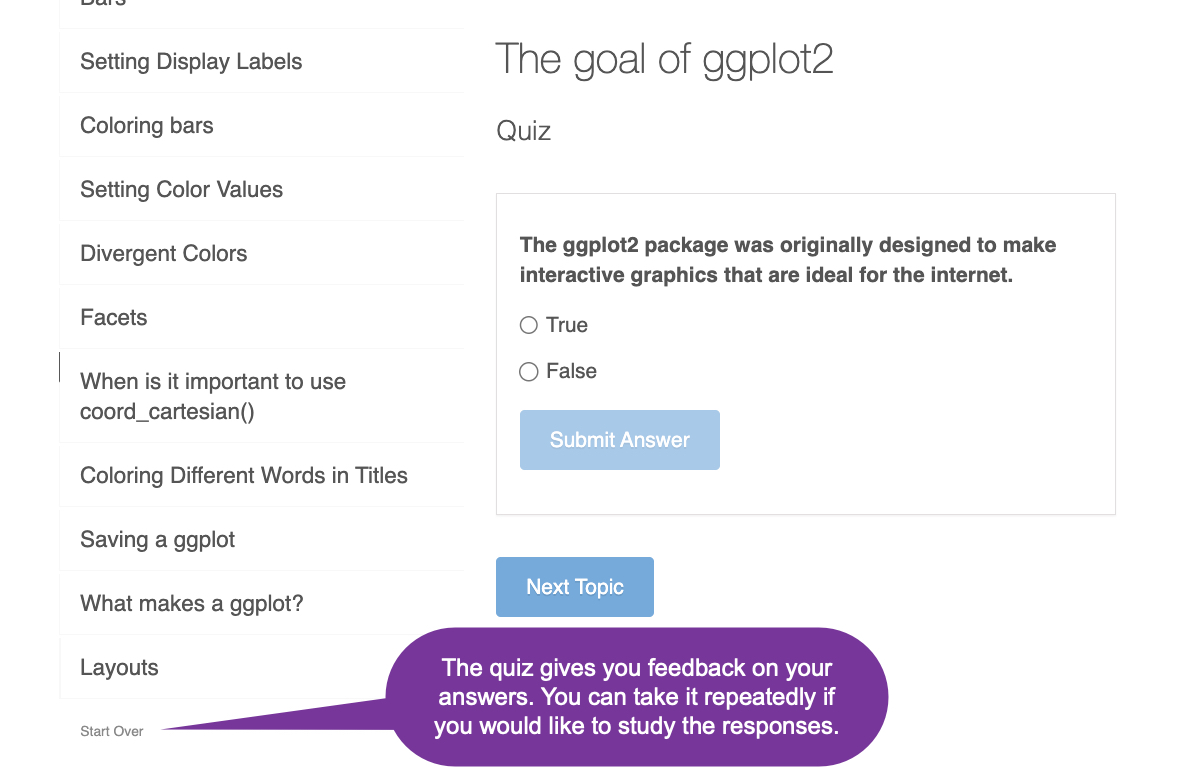Screen dimensions: 1186x774
Task: Dismiss the purple quiz feedback tooltip
Action: pos(637,696)
